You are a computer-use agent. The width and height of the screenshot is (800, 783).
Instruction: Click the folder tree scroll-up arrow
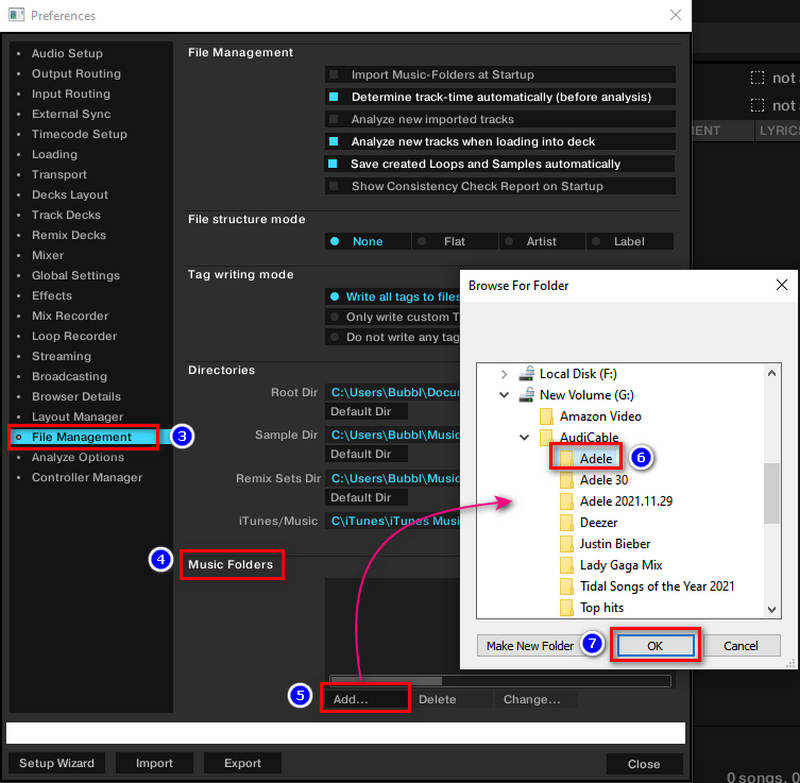point(771,373)
